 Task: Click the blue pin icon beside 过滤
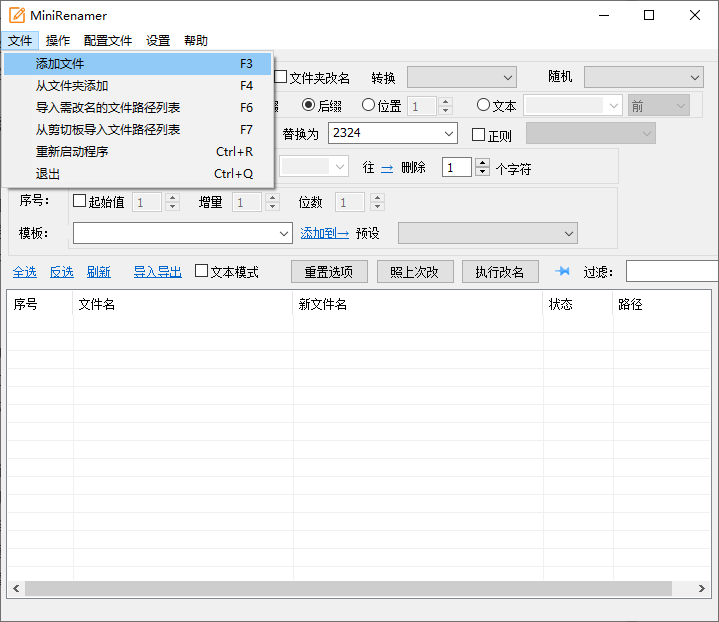[x=562, y=272]
